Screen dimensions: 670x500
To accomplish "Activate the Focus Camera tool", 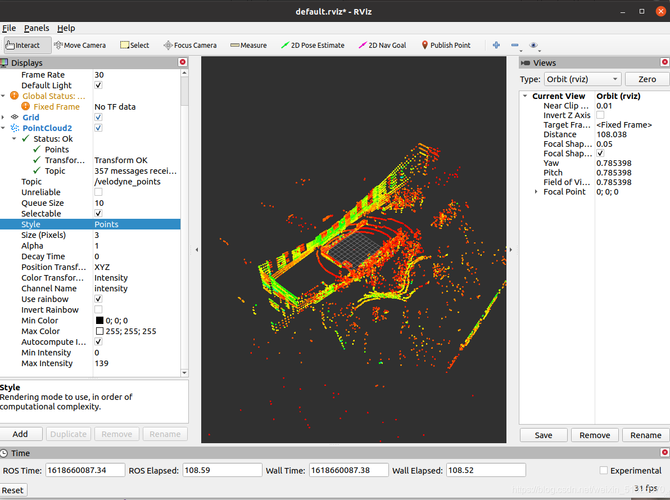I will (190, 45).
